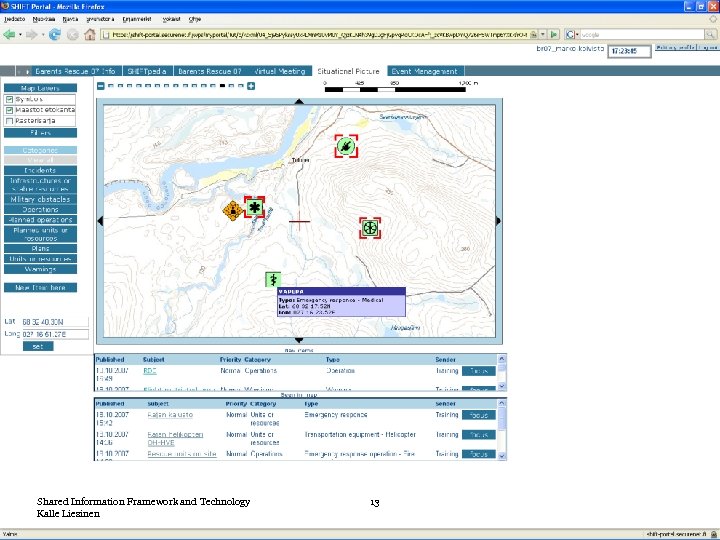Pan the map west with left arrow
Image resolution: width=720 pixels, height=540 pixels.
(x=100, y=221)
